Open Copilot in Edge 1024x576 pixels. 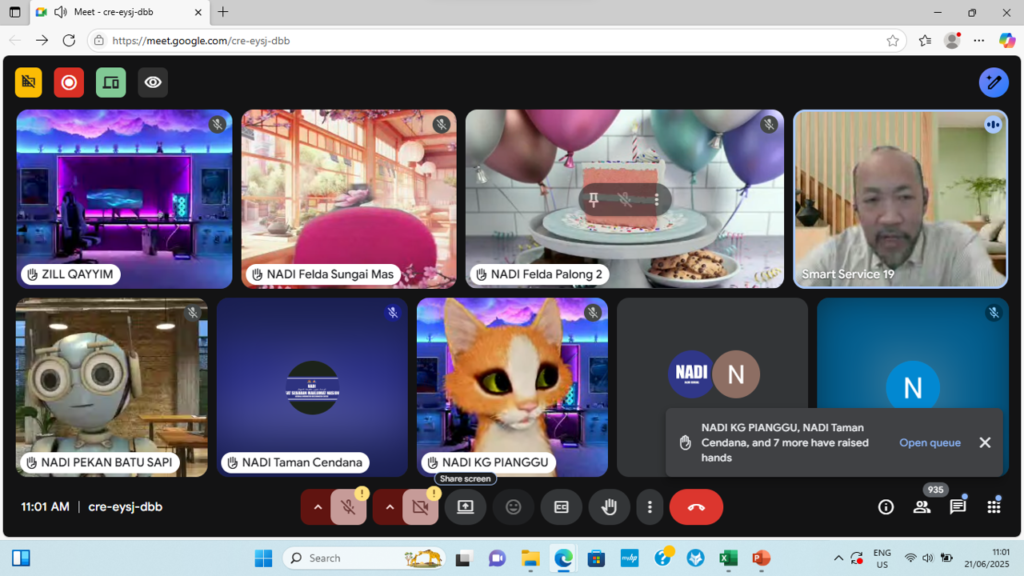[x=1006, y=40]
